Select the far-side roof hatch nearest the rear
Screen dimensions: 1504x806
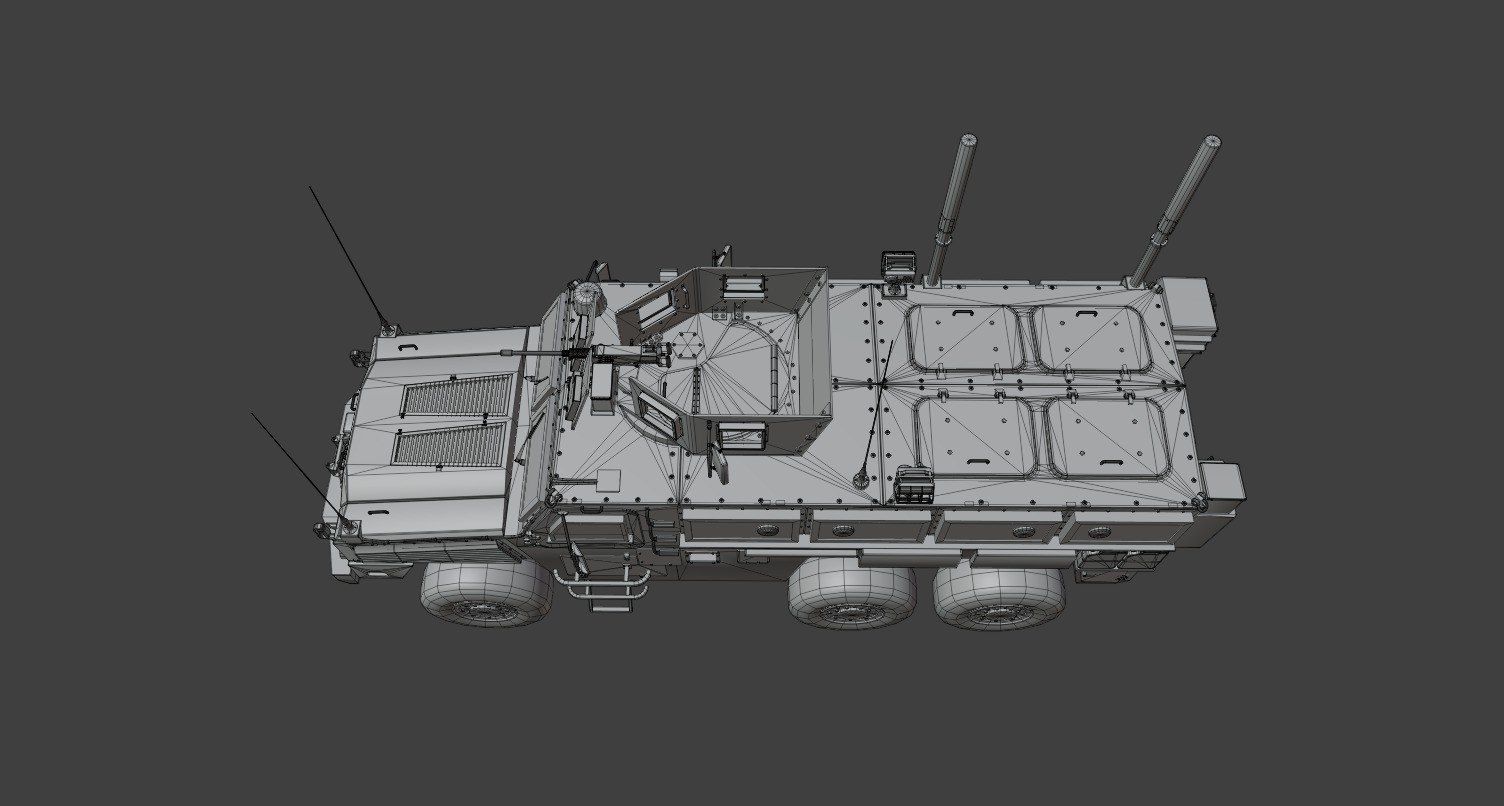(1094, 339)
